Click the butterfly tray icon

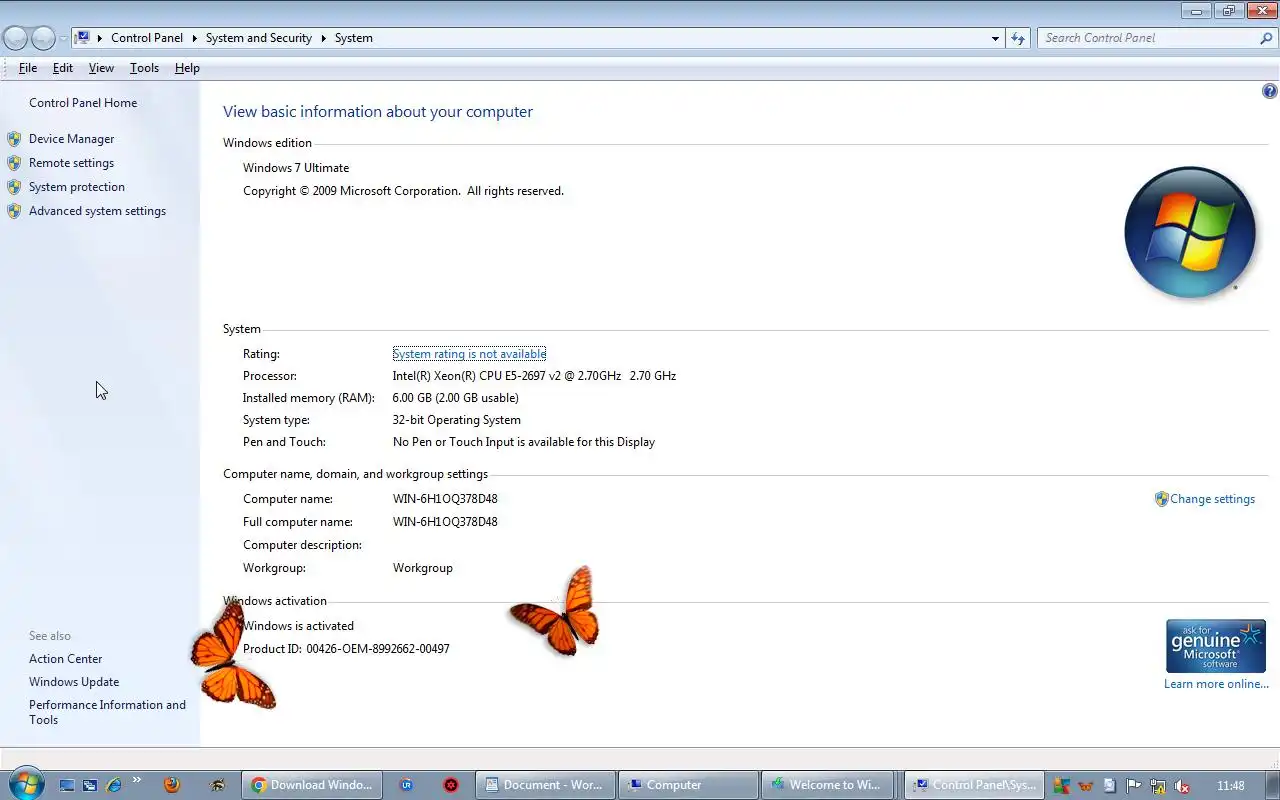coord(1085,786)
